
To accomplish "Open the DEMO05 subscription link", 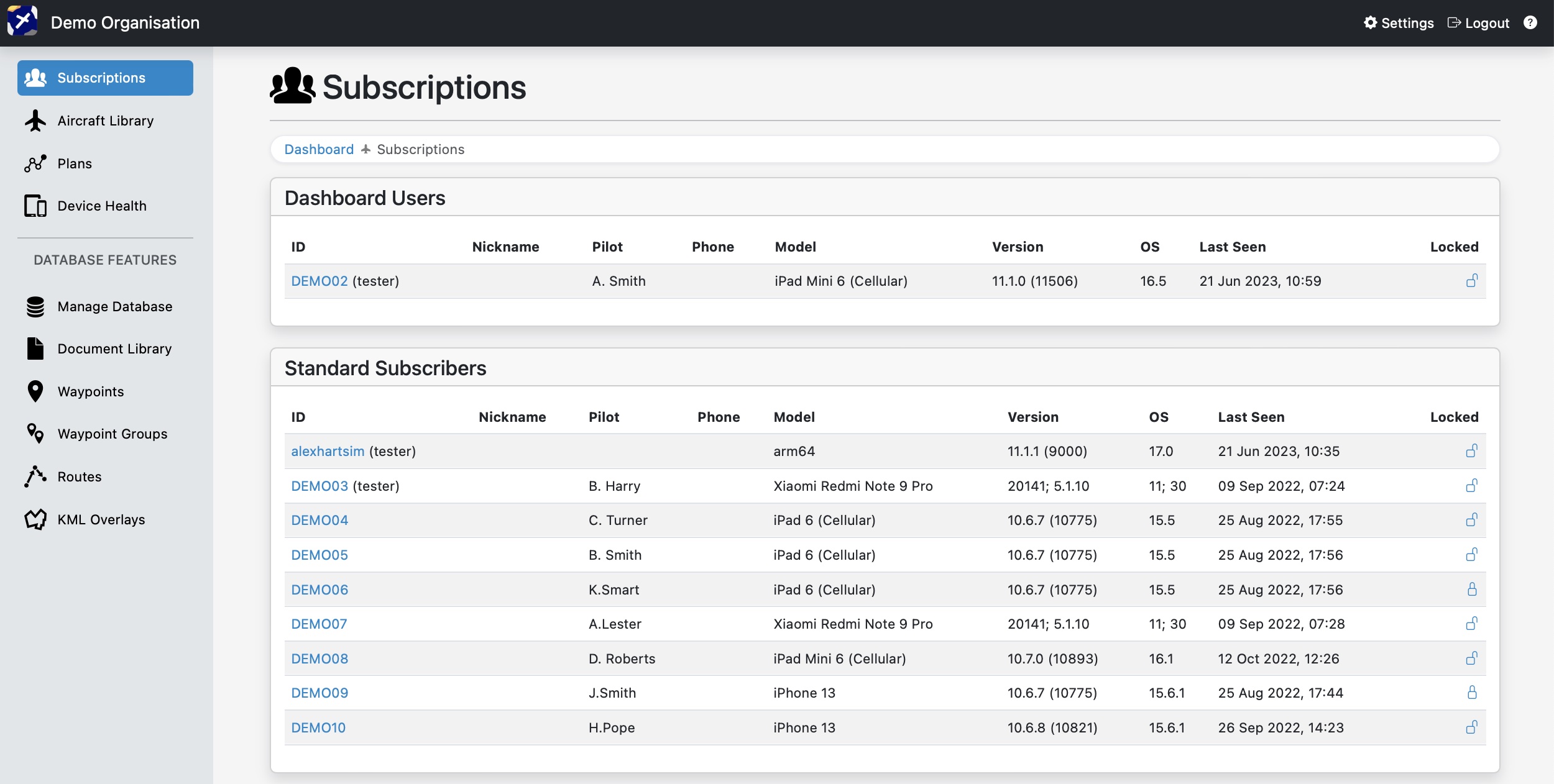I will (x=320, y=555).
